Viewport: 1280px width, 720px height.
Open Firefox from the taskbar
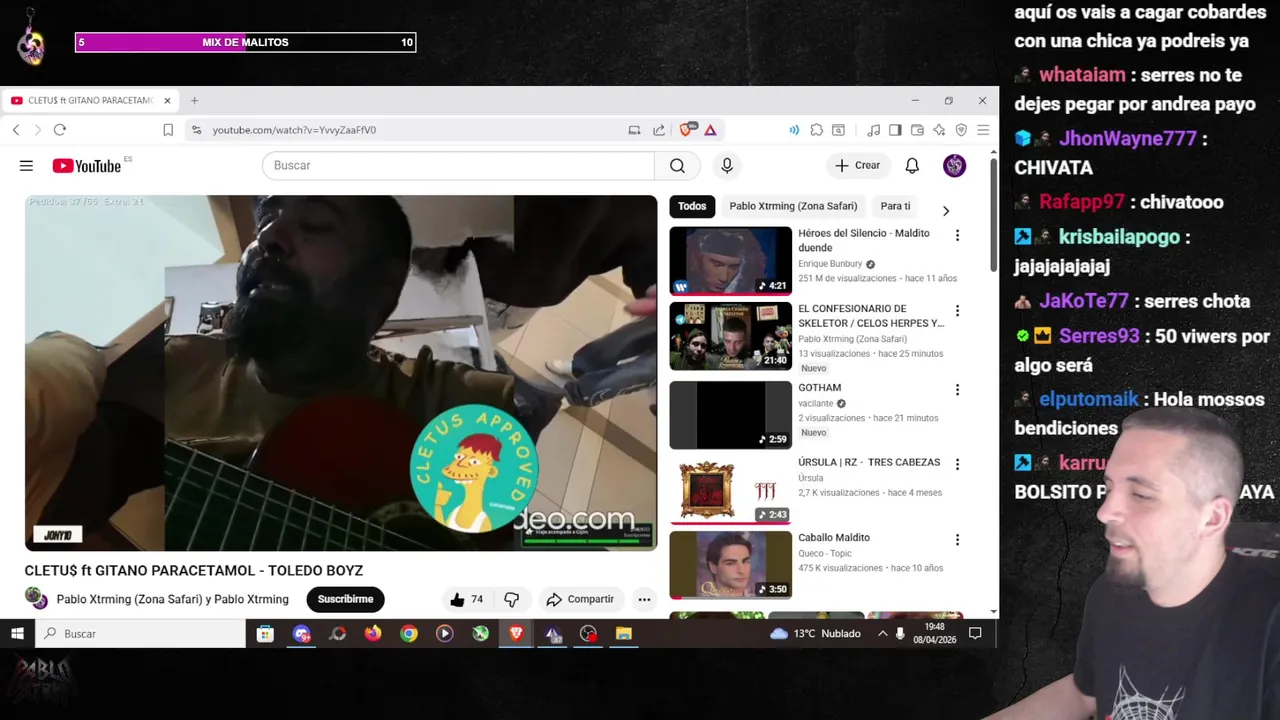(x=373, y=634)
